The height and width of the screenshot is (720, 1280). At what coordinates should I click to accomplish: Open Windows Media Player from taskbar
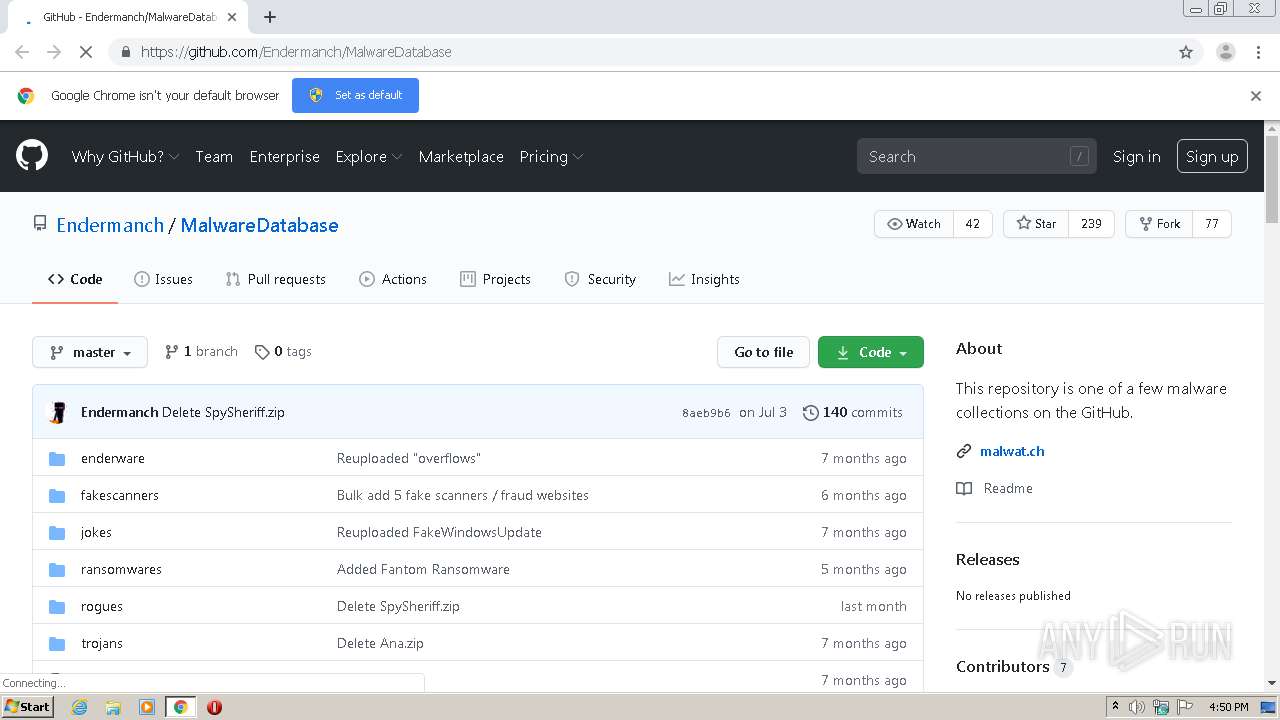(147, 707)
